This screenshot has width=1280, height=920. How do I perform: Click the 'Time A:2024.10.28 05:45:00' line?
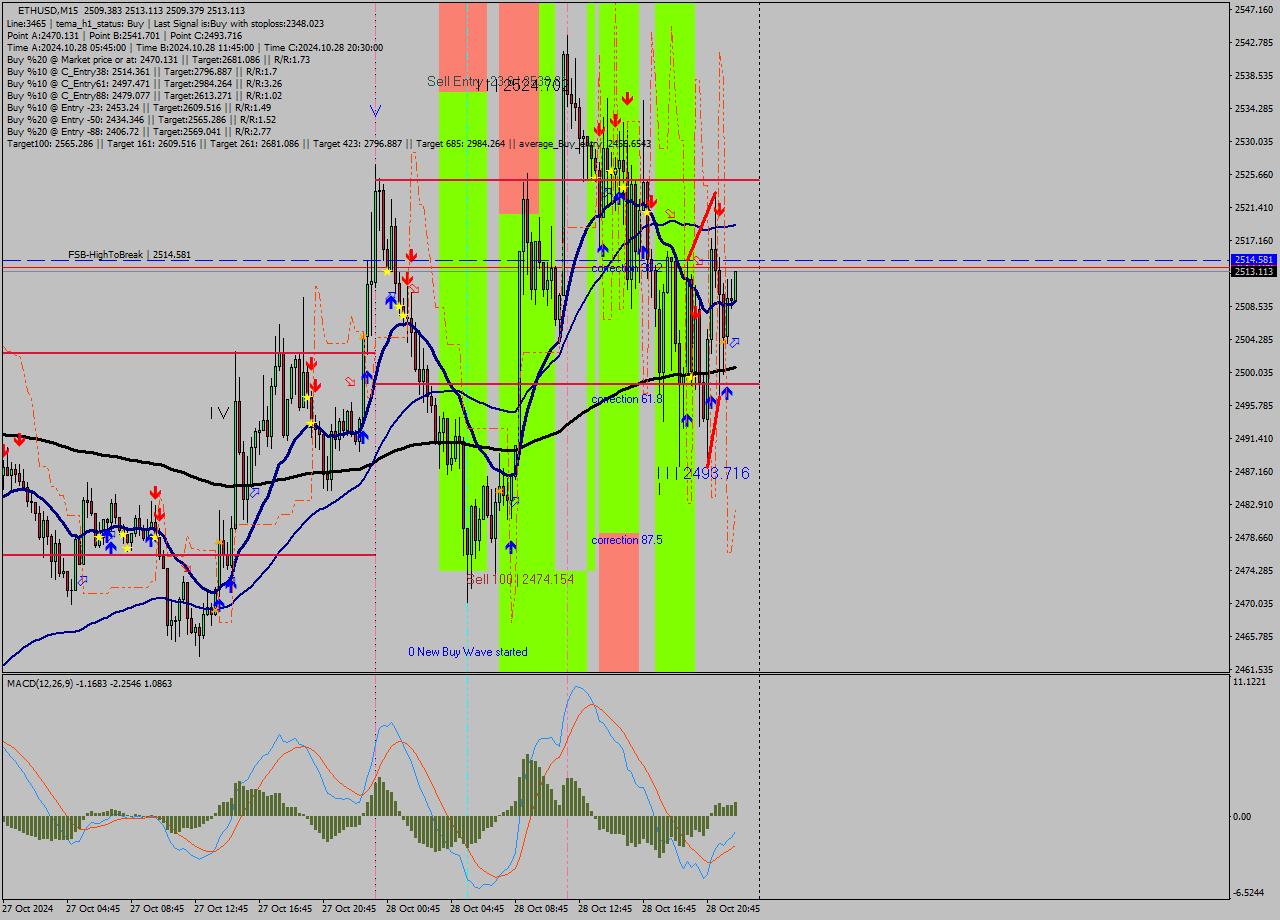pos(194,47)
